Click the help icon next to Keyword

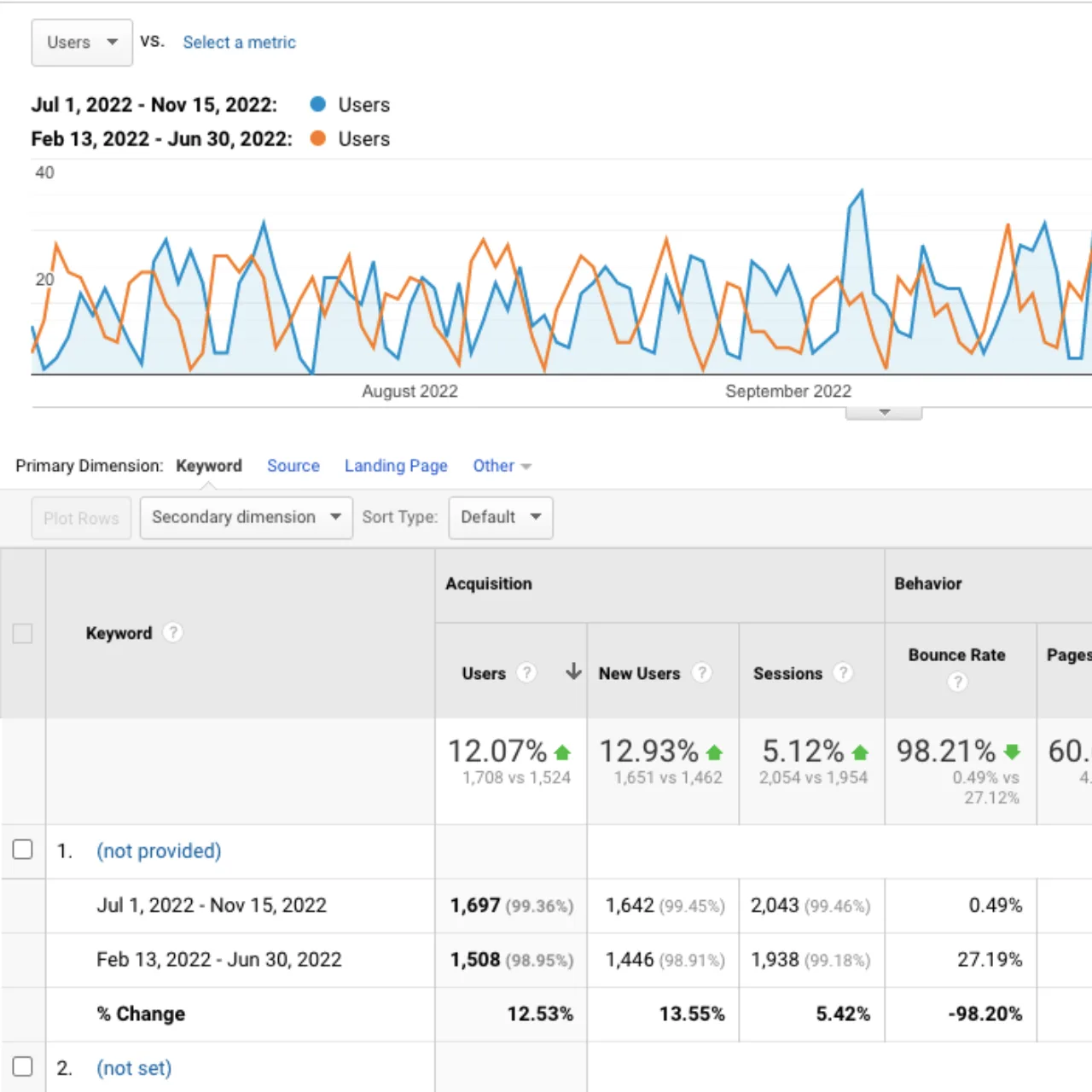173,632
